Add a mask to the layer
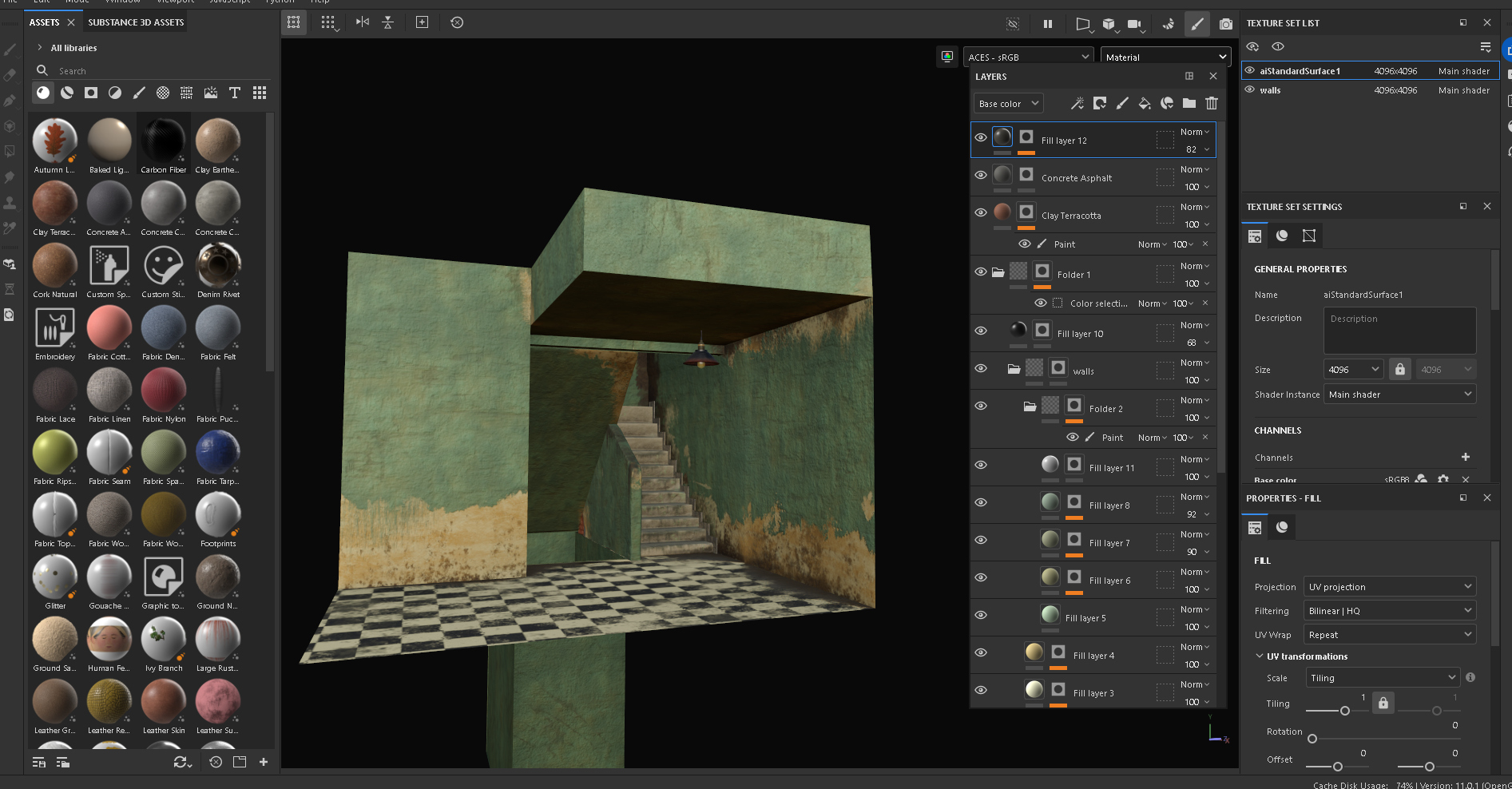This screenshot has height=789, width=1512. tap(1100, 103)
